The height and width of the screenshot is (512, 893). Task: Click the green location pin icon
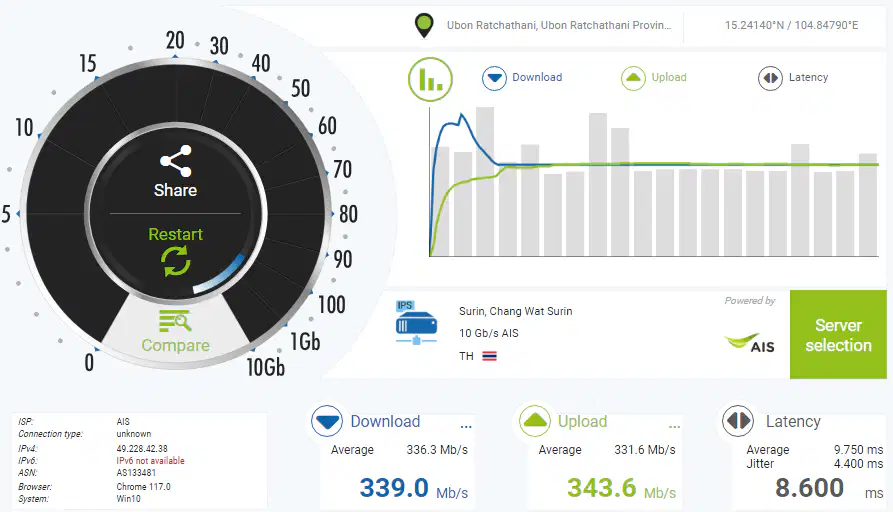click(424, 26)
